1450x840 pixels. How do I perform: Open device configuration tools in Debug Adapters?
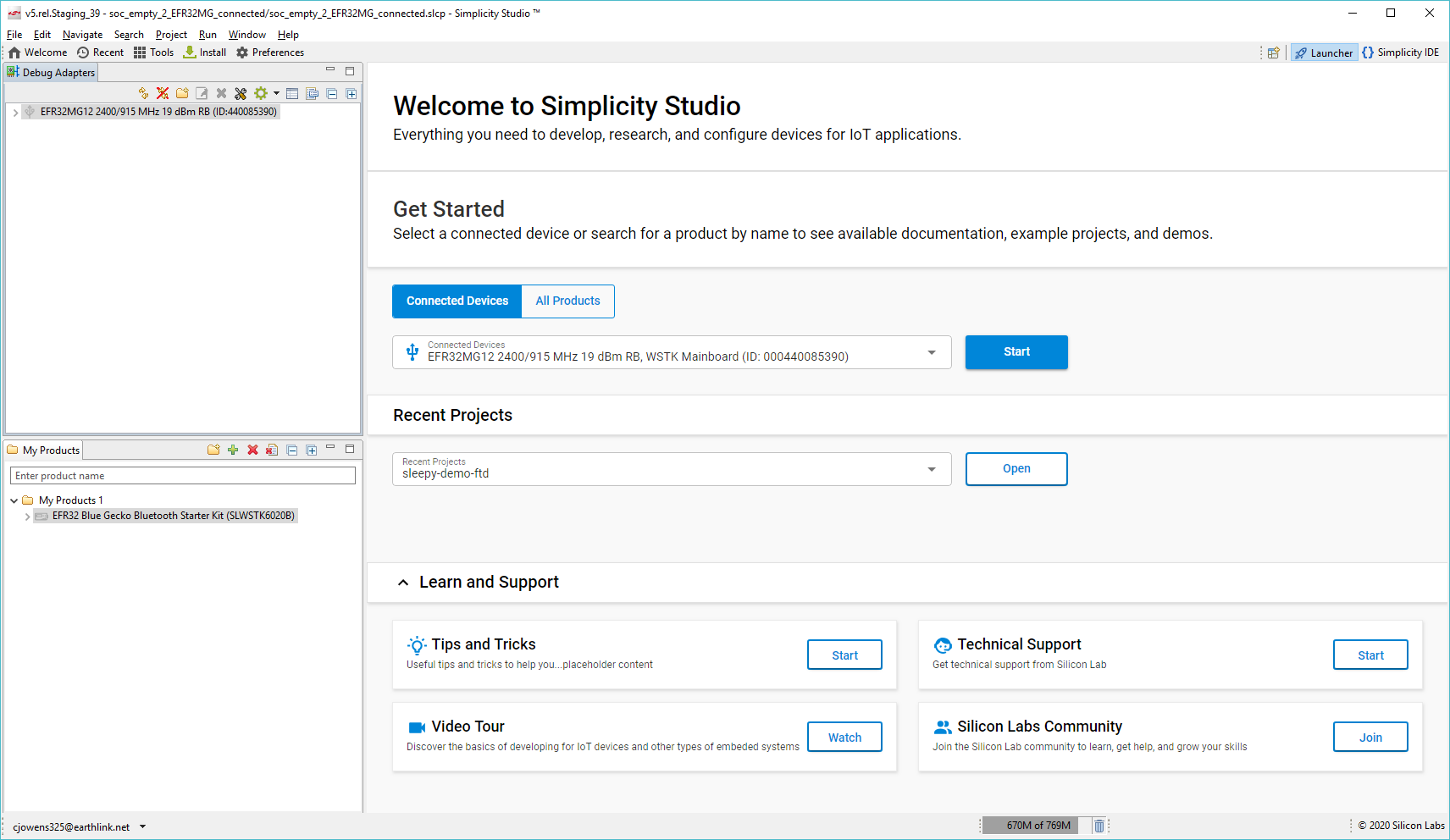point(241,93)
